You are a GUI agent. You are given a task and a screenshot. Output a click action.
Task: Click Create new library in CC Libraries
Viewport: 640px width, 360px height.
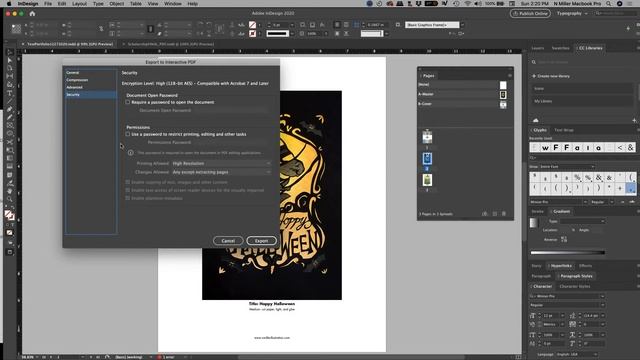[x=551, y=76]
